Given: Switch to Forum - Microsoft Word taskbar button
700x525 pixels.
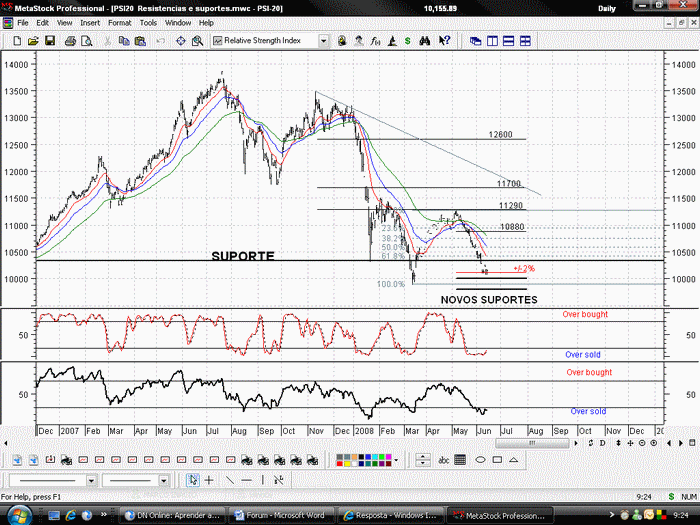Looking at the screenshot, I should pyautogui.click(x=281, y=515).
